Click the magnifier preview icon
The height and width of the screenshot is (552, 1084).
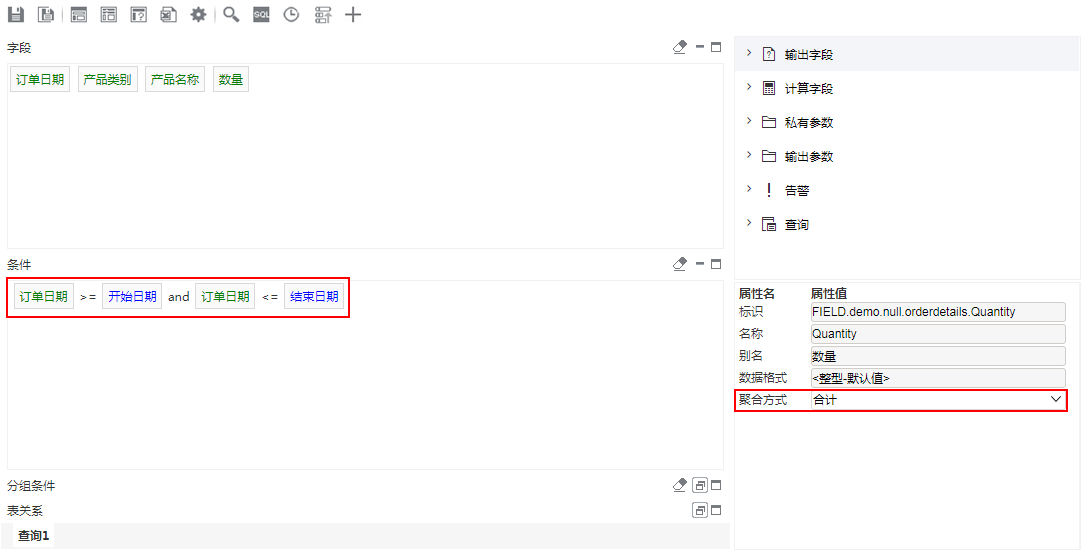[231, 15]
